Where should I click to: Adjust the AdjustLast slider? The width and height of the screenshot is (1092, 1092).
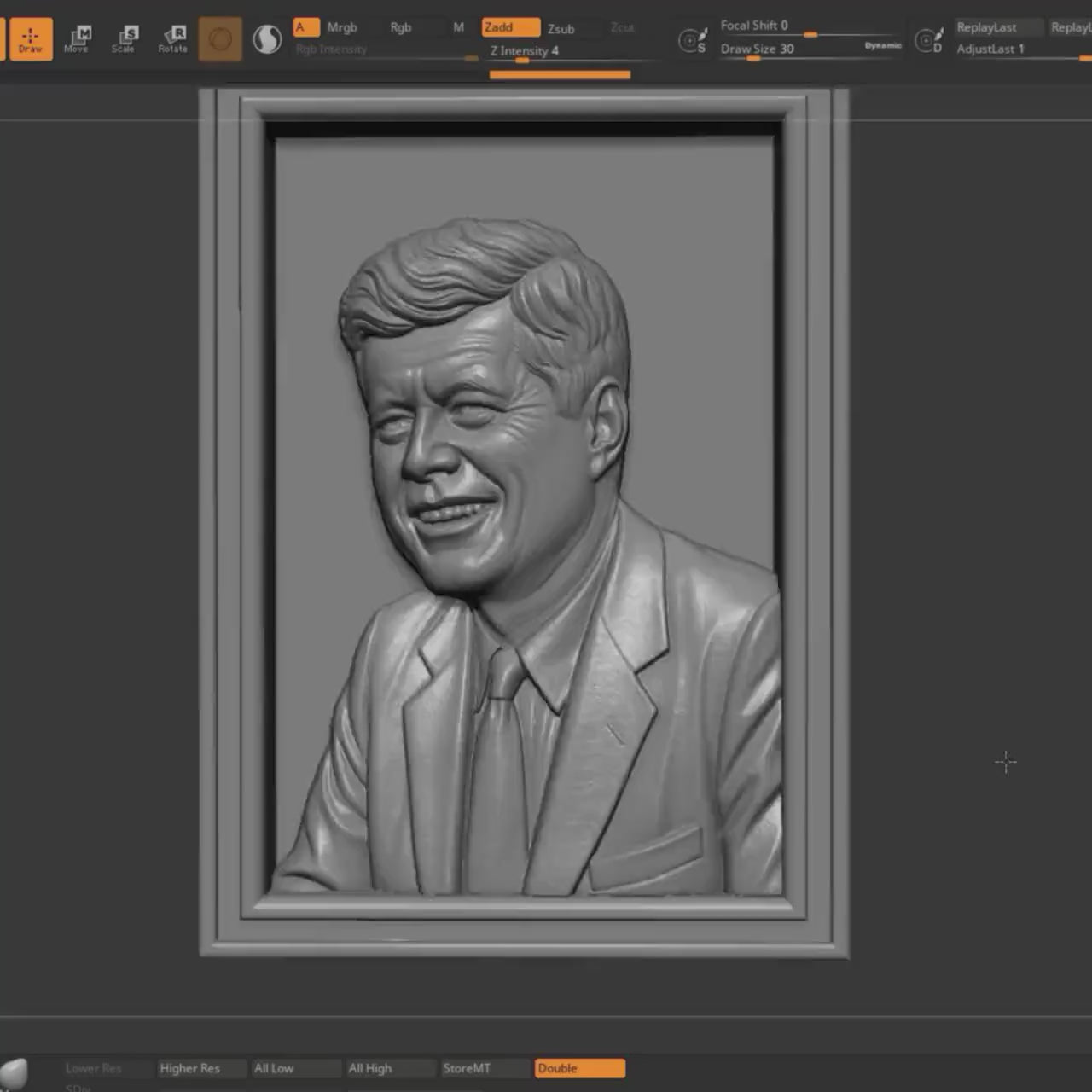pos(1022,49)
